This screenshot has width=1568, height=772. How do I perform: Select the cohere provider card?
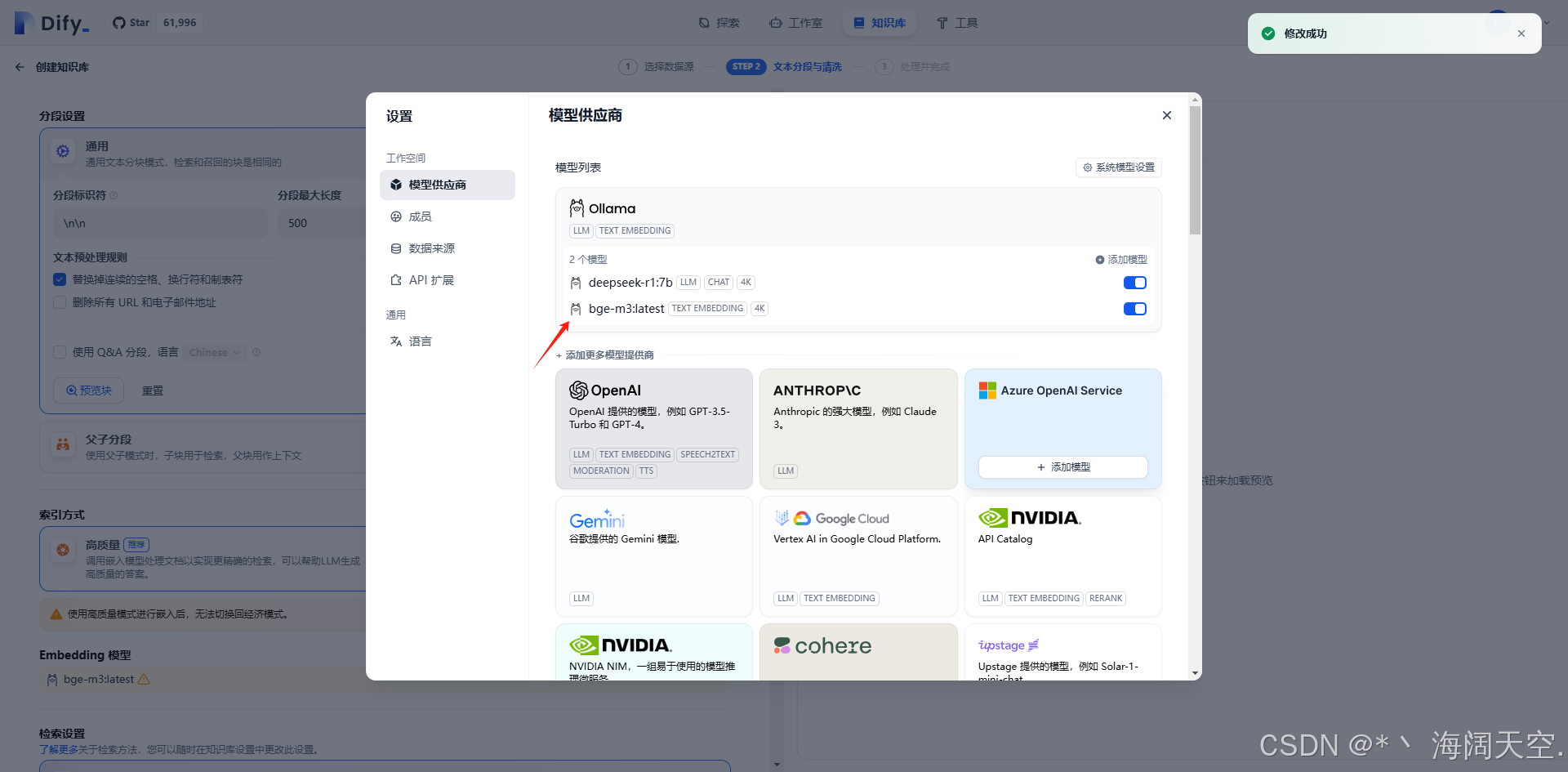tap(858, 652)
